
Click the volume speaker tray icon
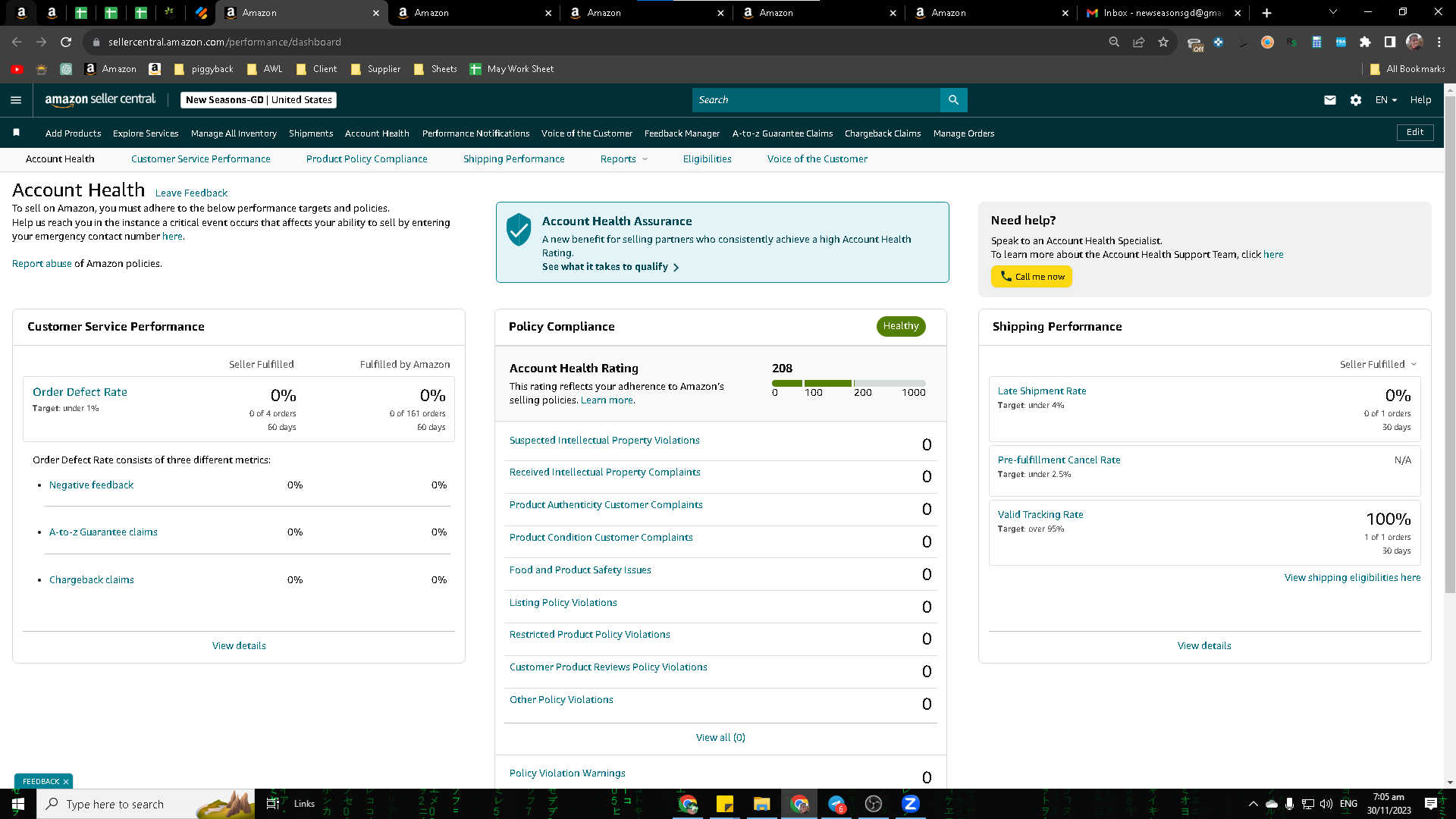pyautogui.click(x=1326, y=804)
